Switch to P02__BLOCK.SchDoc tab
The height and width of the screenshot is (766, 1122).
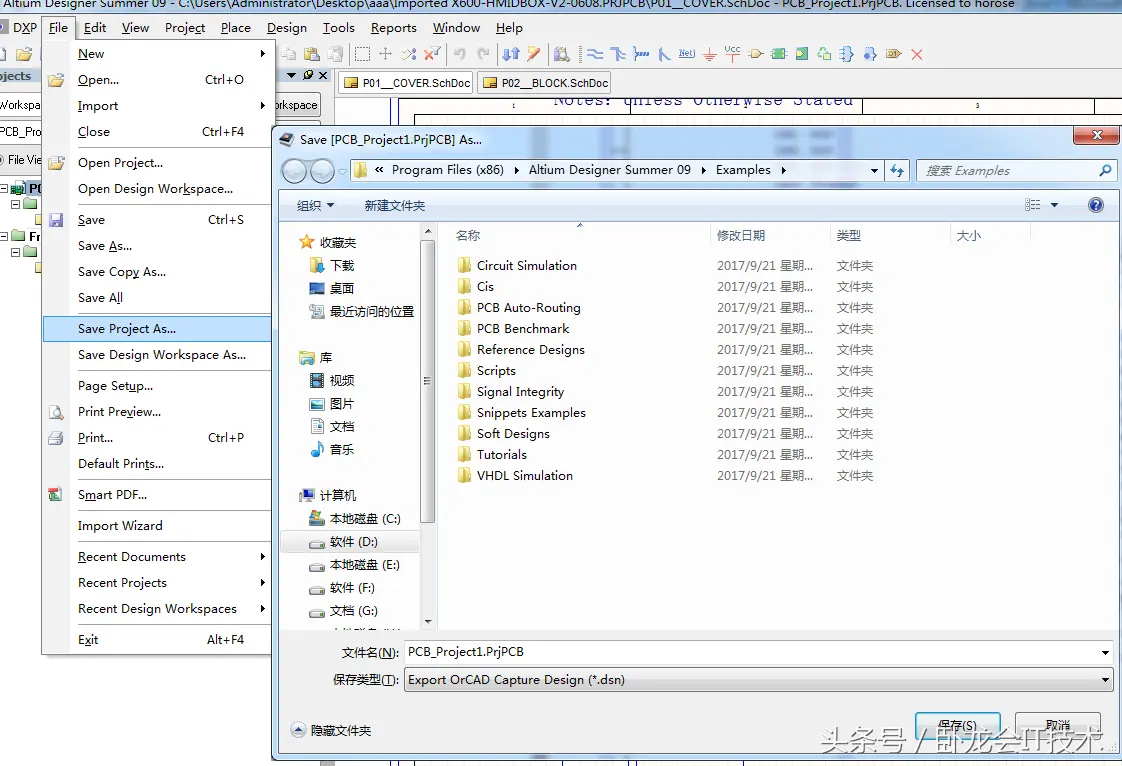(546, 83)
